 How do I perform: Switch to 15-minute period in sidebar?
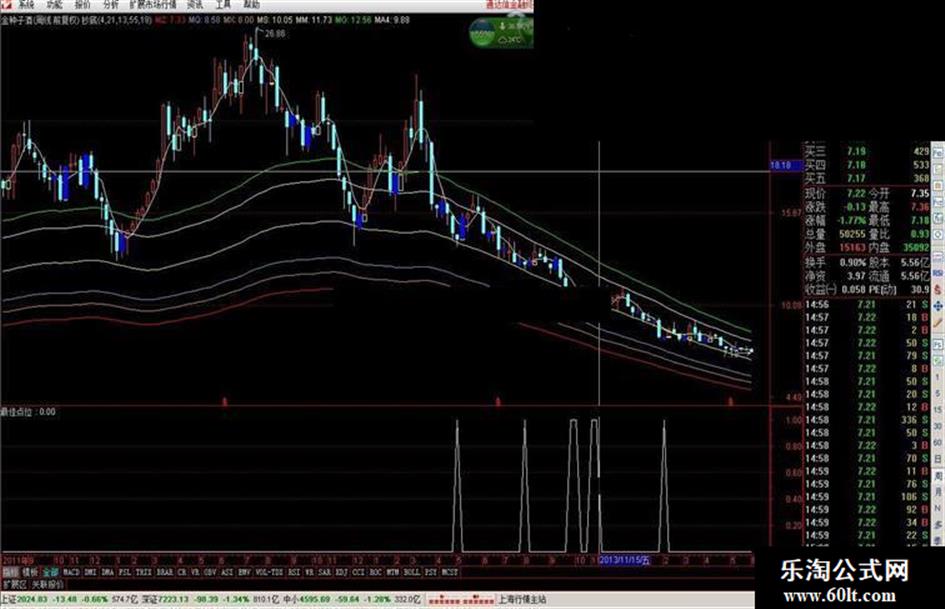[x=938, y=409]
